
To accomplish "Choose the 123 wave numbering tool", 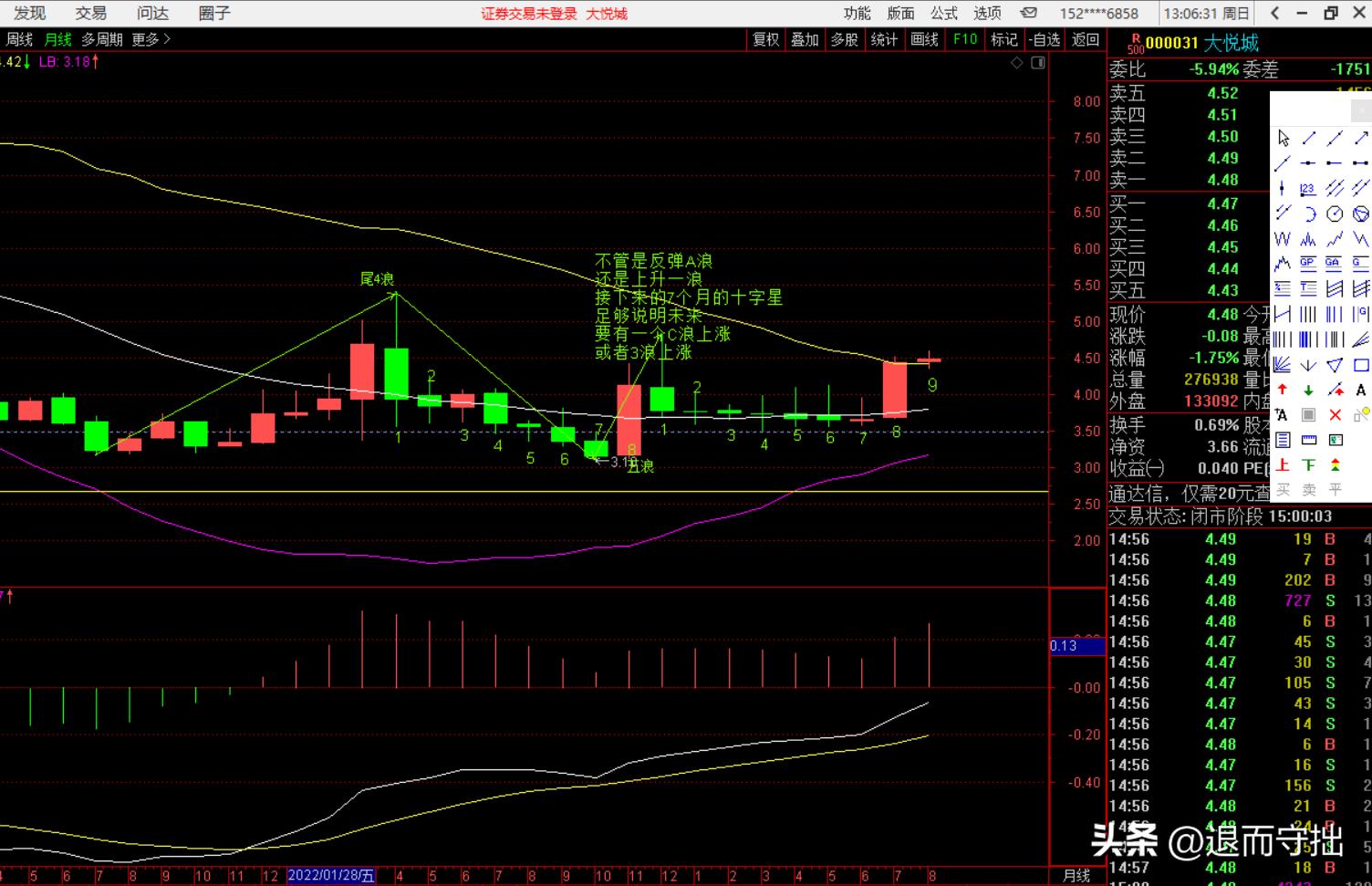I will [x=1308, y=189].
